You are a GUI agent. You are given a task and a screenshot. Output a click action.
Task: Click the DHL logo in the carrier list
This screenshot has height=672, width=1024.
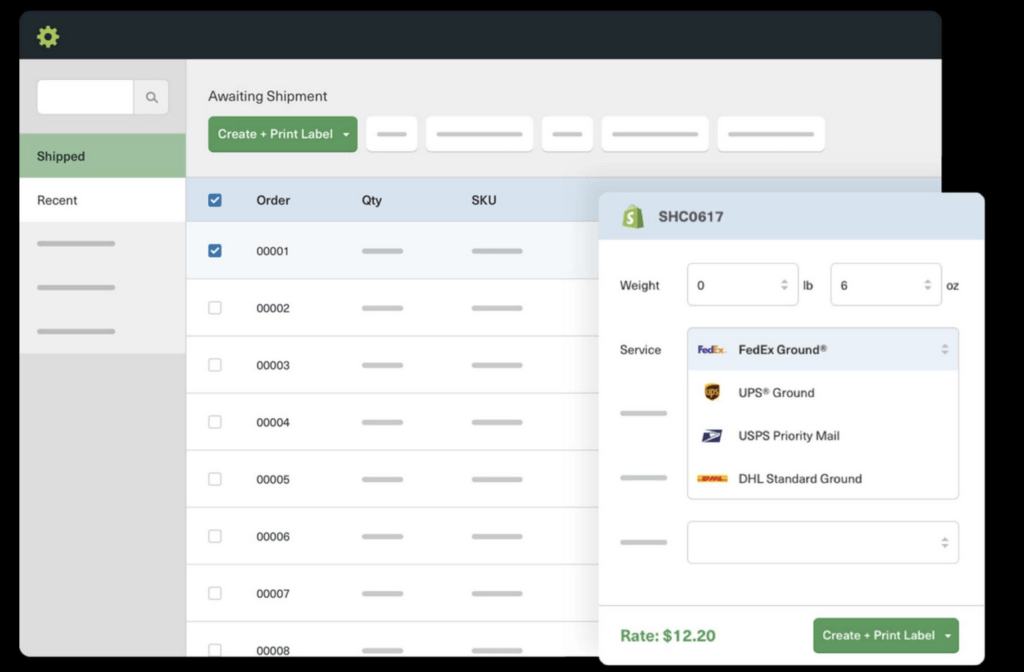pyautogui.click(x=712, y=478)
